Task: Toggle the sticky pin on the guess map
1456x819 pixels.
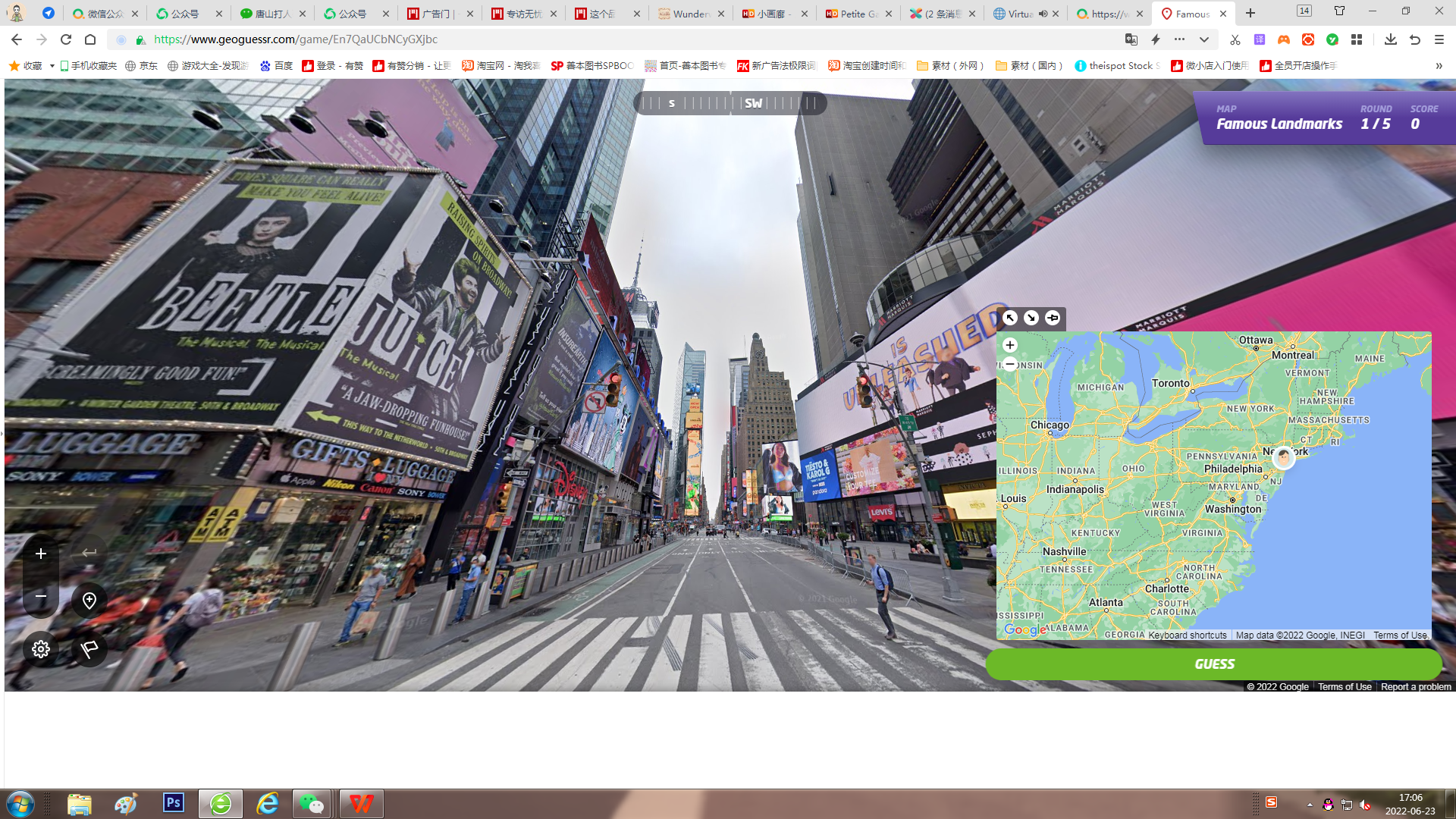Action: 1053,318
